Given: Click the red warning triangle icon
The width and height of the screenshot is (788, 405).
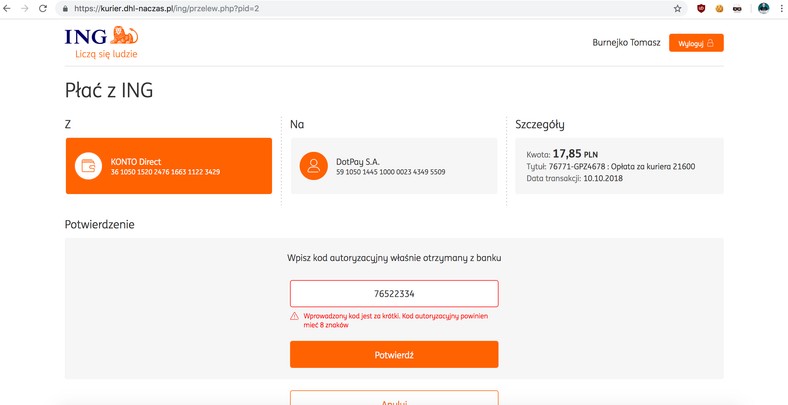Looking at the screenshot, I should tap(295, 316).
